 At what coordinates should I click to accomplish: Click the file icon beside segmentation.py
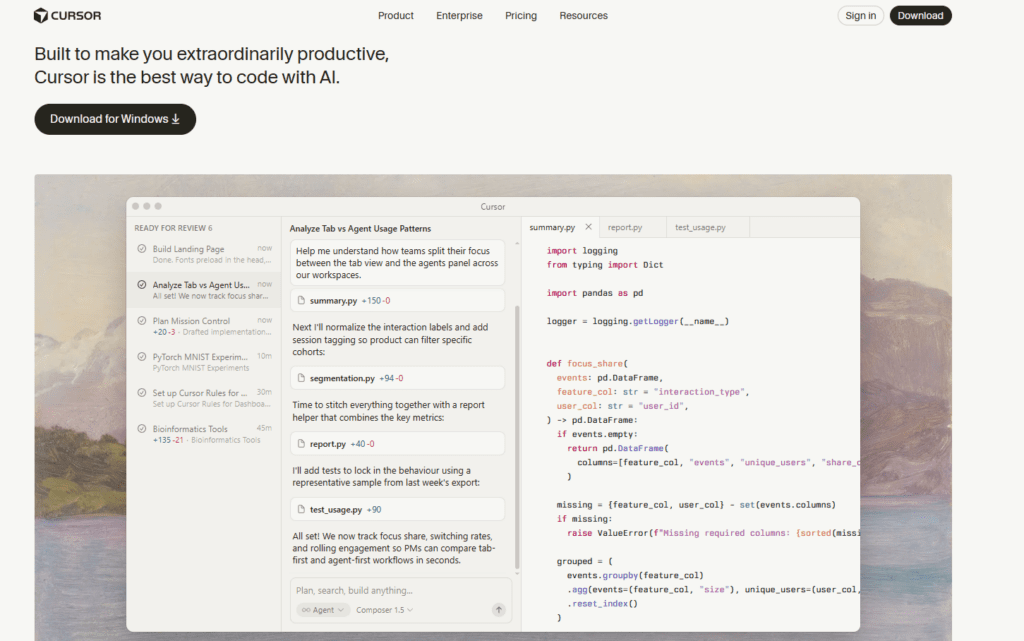click(302, 378)
